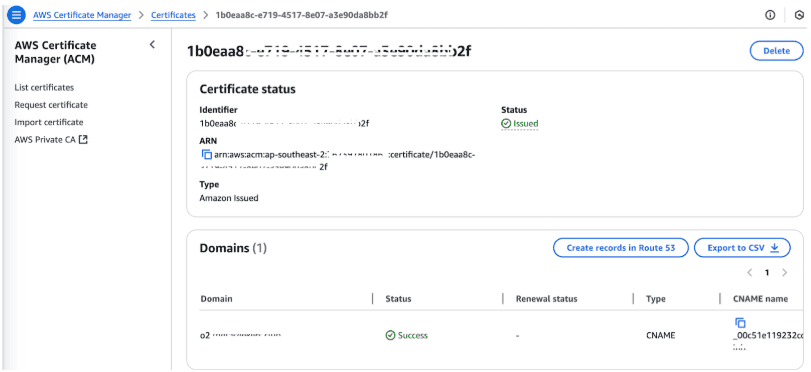Image resolution: width=811 pixels, height=372 pixels.
Task: Go to previous domains page
Action: (749, 273)
